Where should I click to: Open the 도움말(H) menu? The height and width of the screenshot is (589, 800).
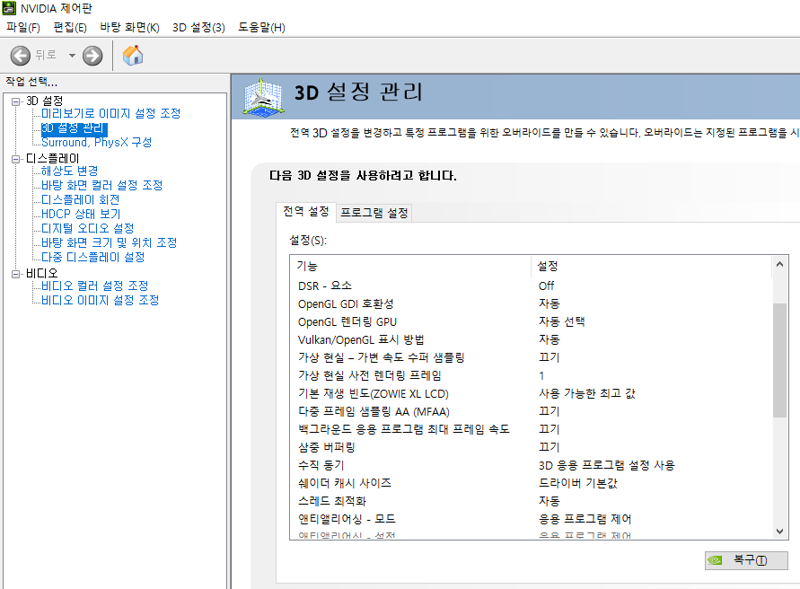(x=261, y=28)
